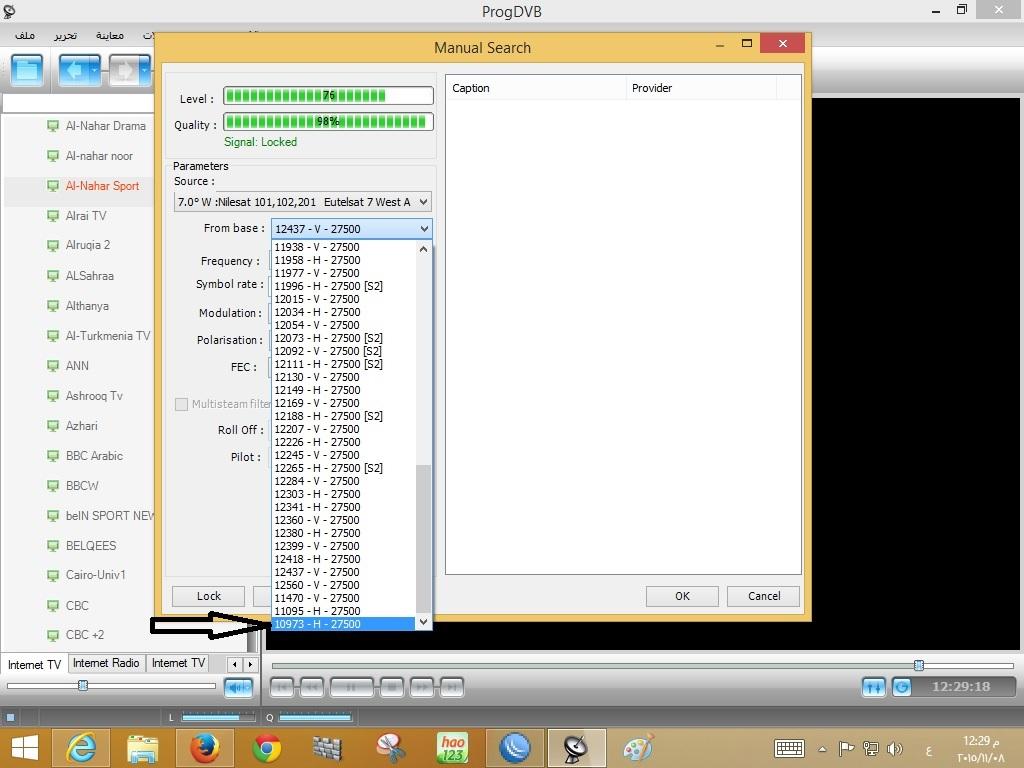Choose 12560 - V - 27500 transponder
Screen dimensions: 1024x768
344,585
